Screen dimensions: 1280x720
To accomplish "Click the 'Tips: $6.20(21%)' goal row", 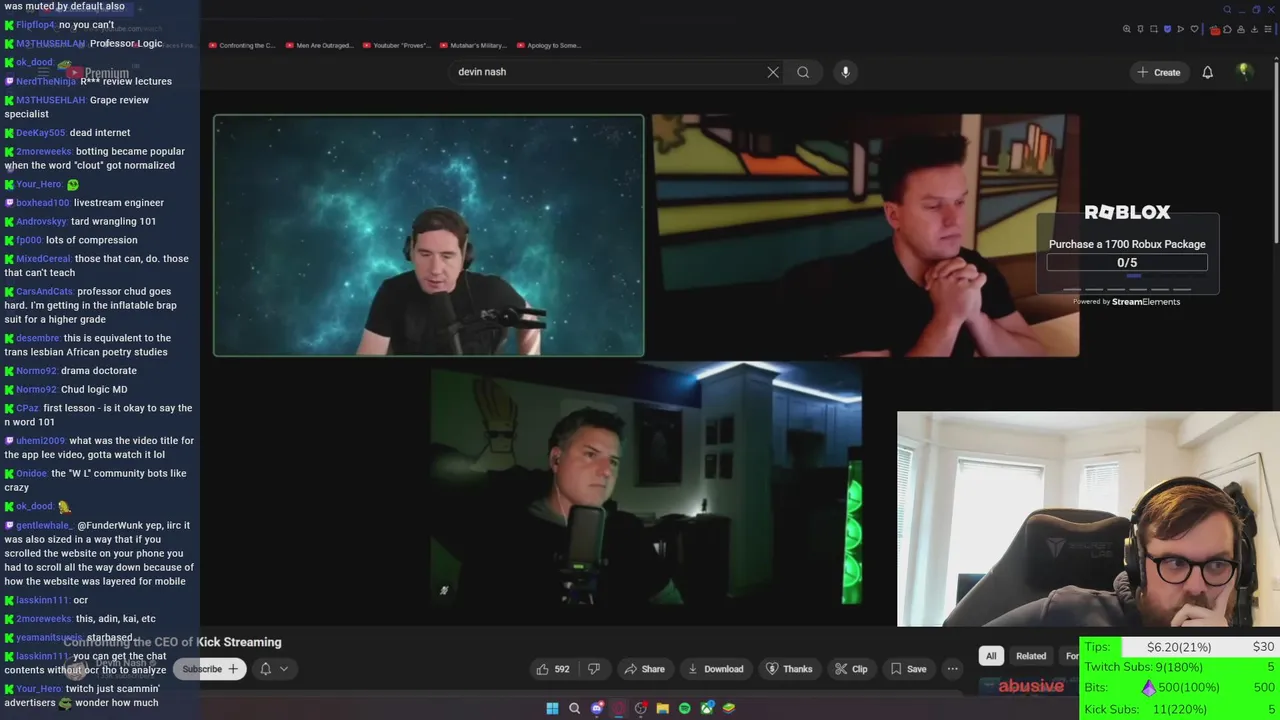I will coord(1180,647).
